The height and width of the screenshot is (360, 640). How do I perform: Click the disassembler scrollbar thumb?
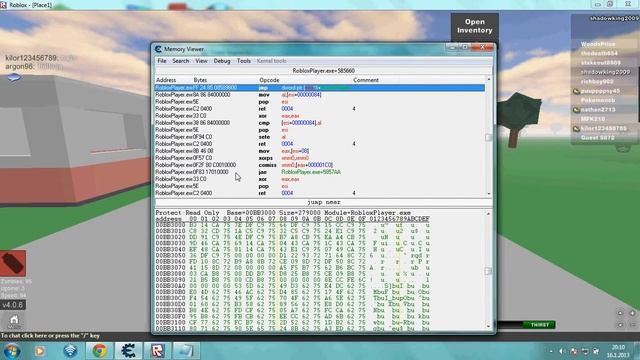(x=489, y=137)
